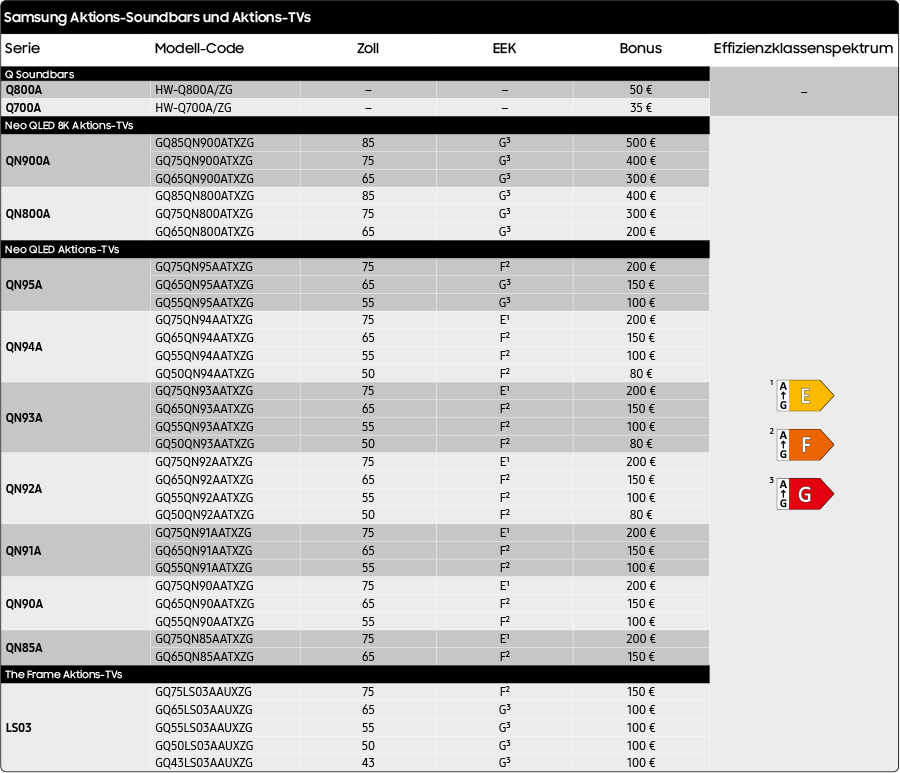Select model code GQ65QN85AATXZG

click(204, 657)
